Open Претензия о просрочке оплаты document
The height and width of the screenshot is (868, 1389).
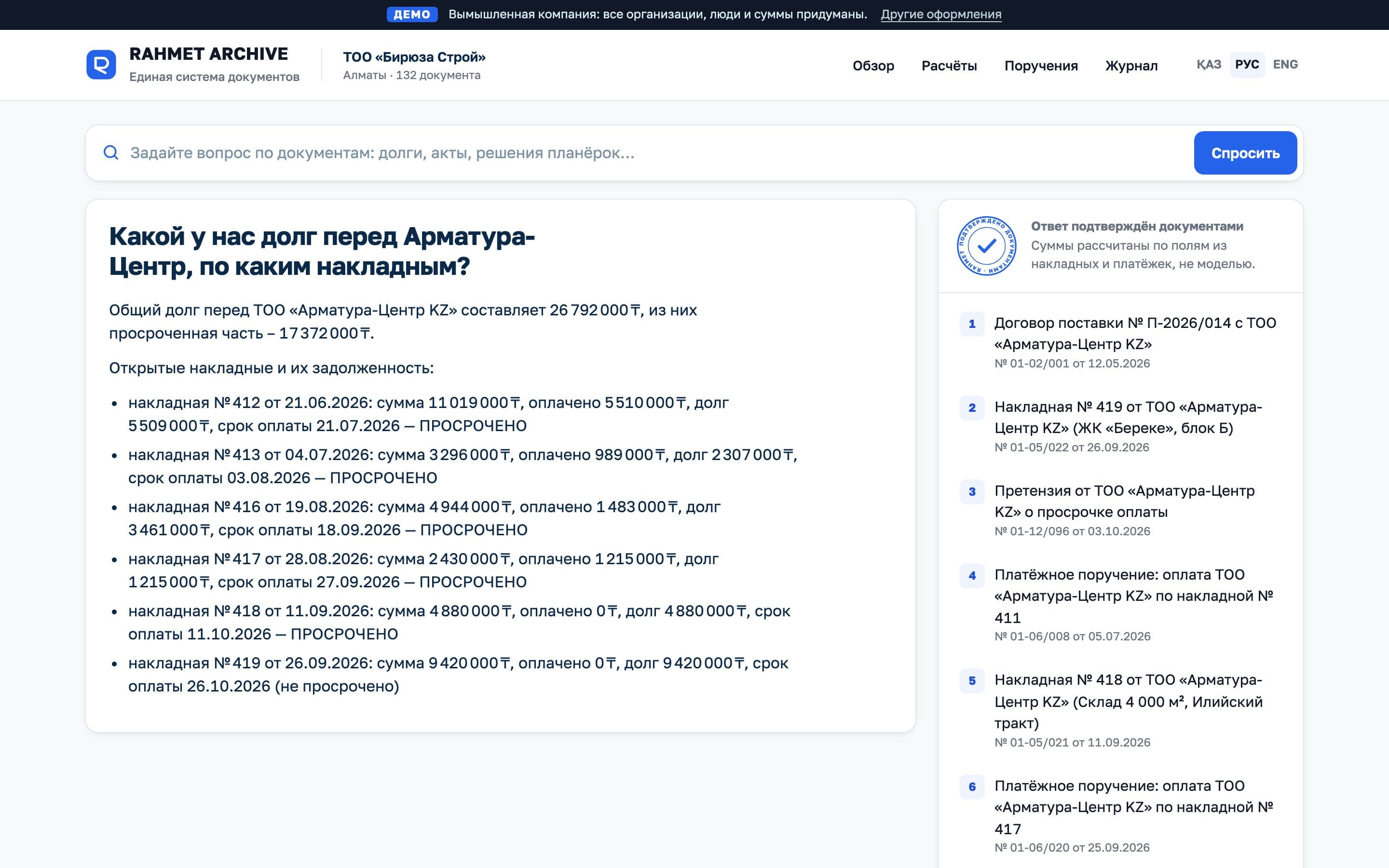[1124, 501]
